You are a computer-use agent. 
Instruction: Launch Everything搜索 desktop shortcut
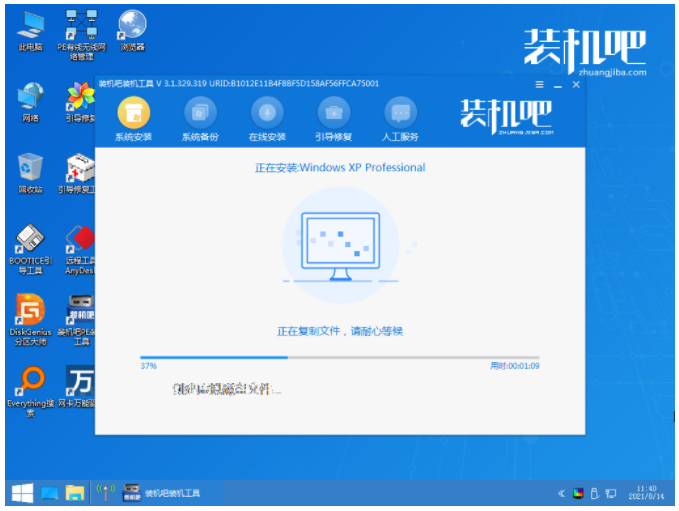(30, 391)
